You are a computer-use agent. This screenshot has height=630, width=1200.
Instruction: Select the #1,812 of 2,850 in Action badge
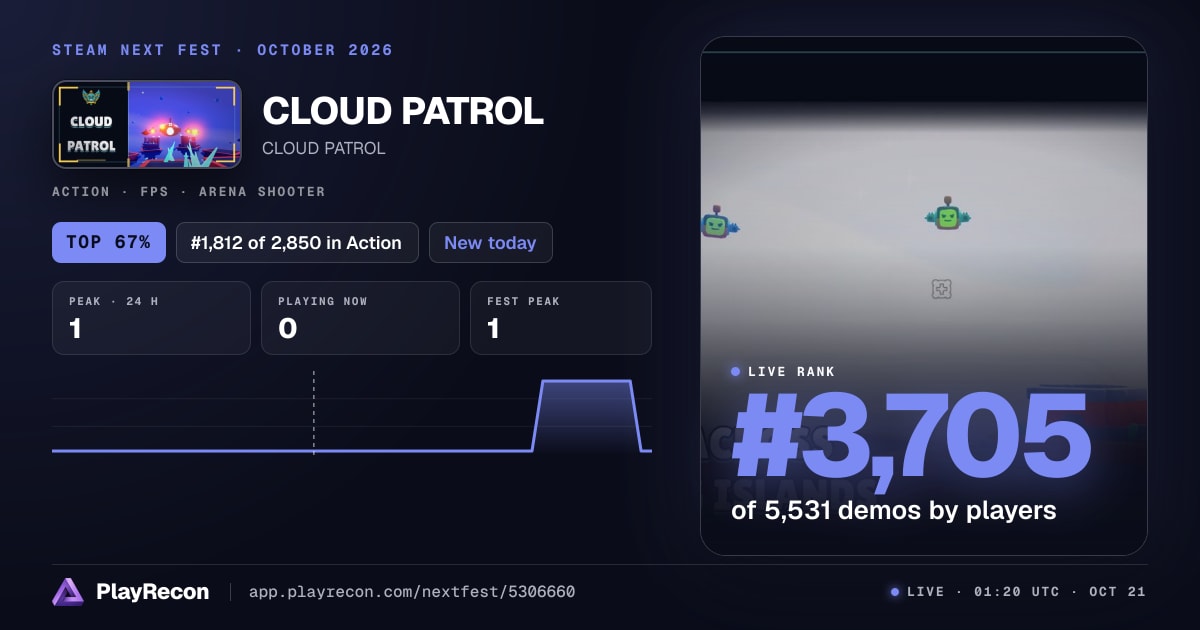tap(297, 242)
